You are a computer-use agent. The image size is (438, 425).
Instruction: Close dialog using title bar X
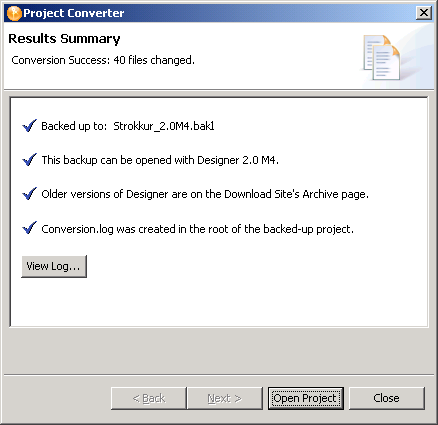pos(424,13)
